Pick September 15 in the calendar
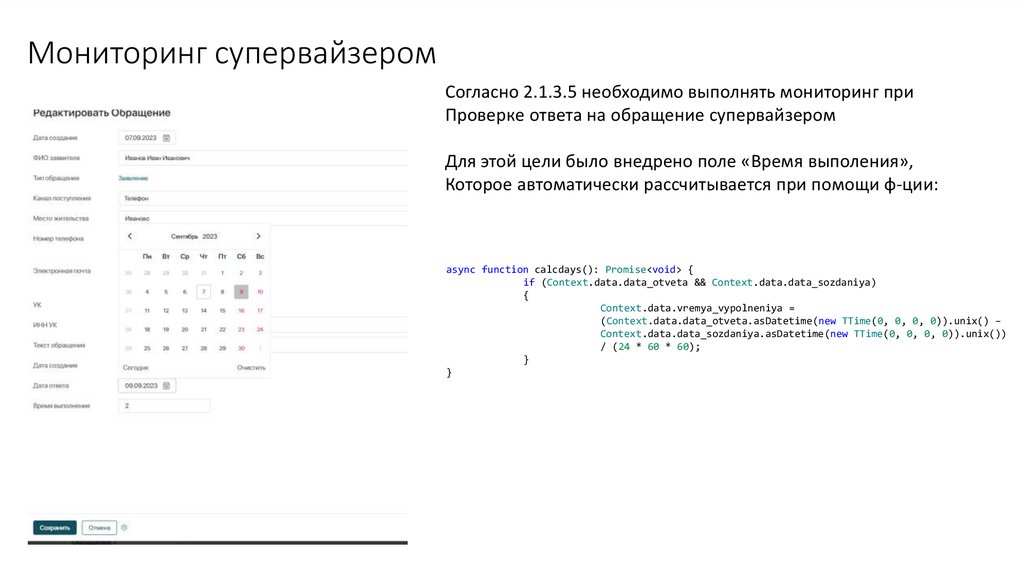 click(x=222, y=310)
